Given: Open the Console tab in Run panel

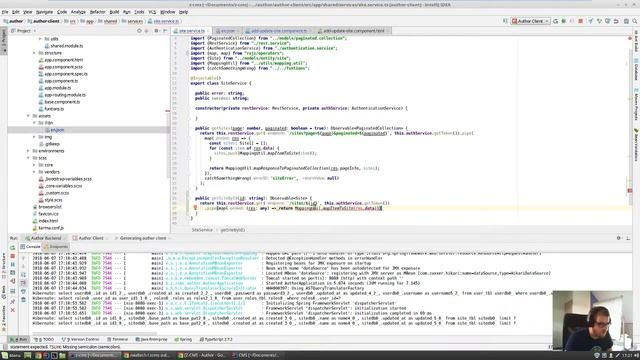Looking at the screenshot, I should (x=31, y=247).
